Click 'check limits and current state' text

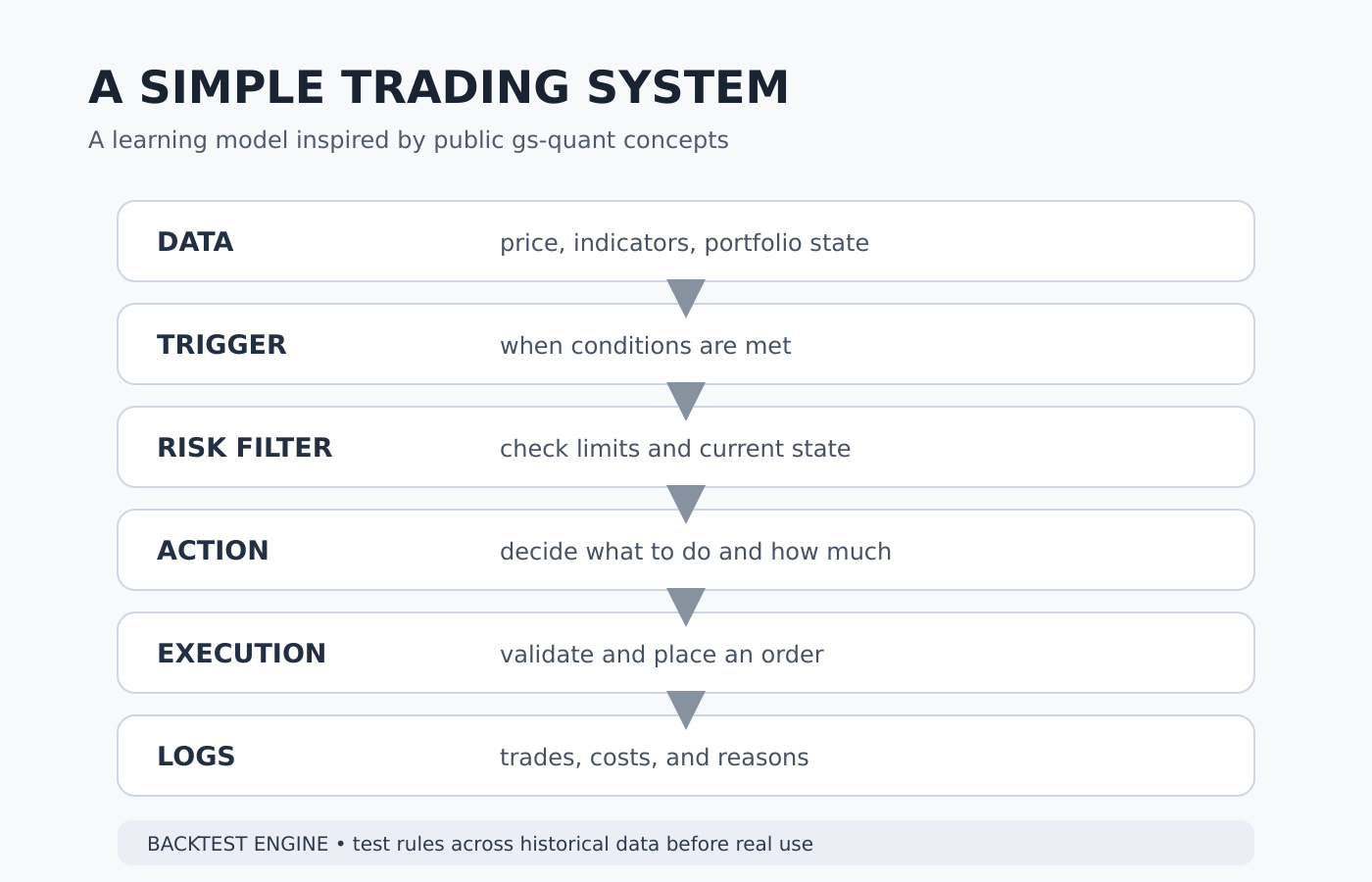click(x=675, y=449)
